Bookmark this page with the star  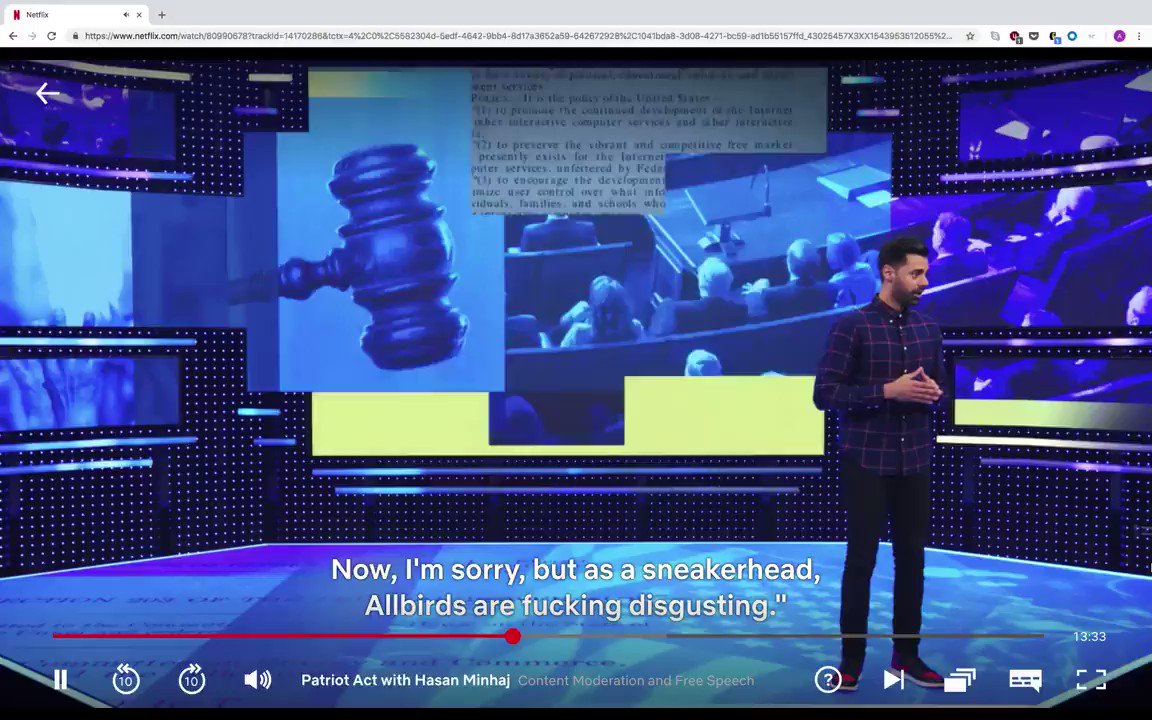(970, 35)
